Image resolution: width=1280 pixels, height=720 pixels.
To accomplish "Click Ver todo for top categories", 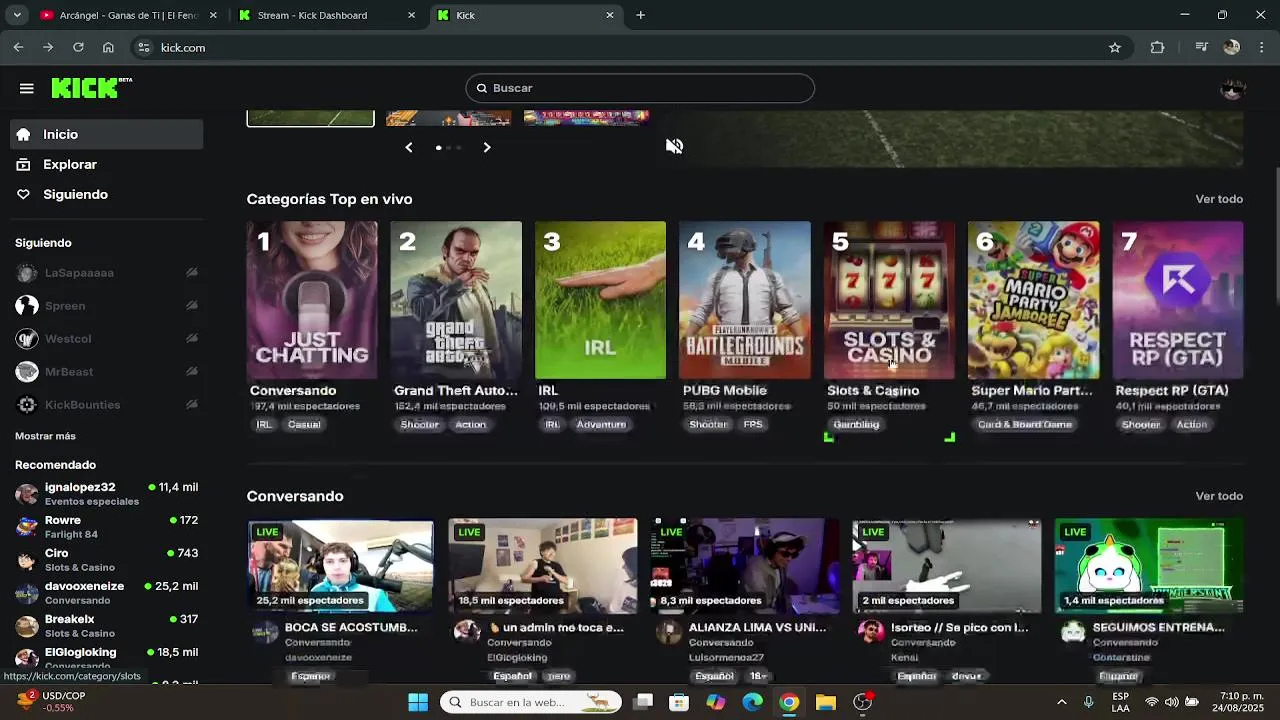I will 1219,199.
